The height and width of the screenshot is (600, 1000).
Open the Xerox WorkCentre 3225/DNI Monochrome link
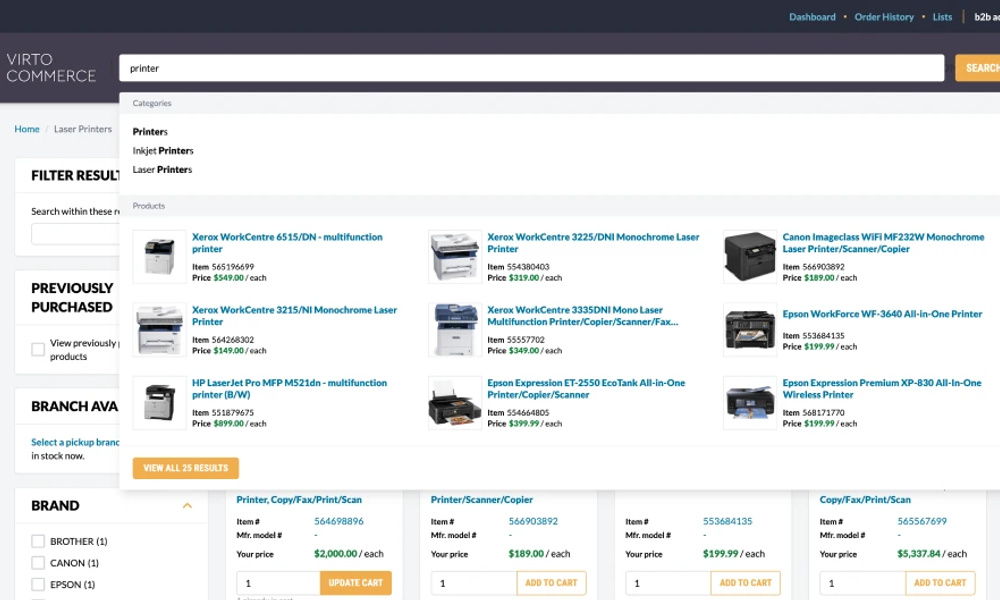tap(593, 243)
